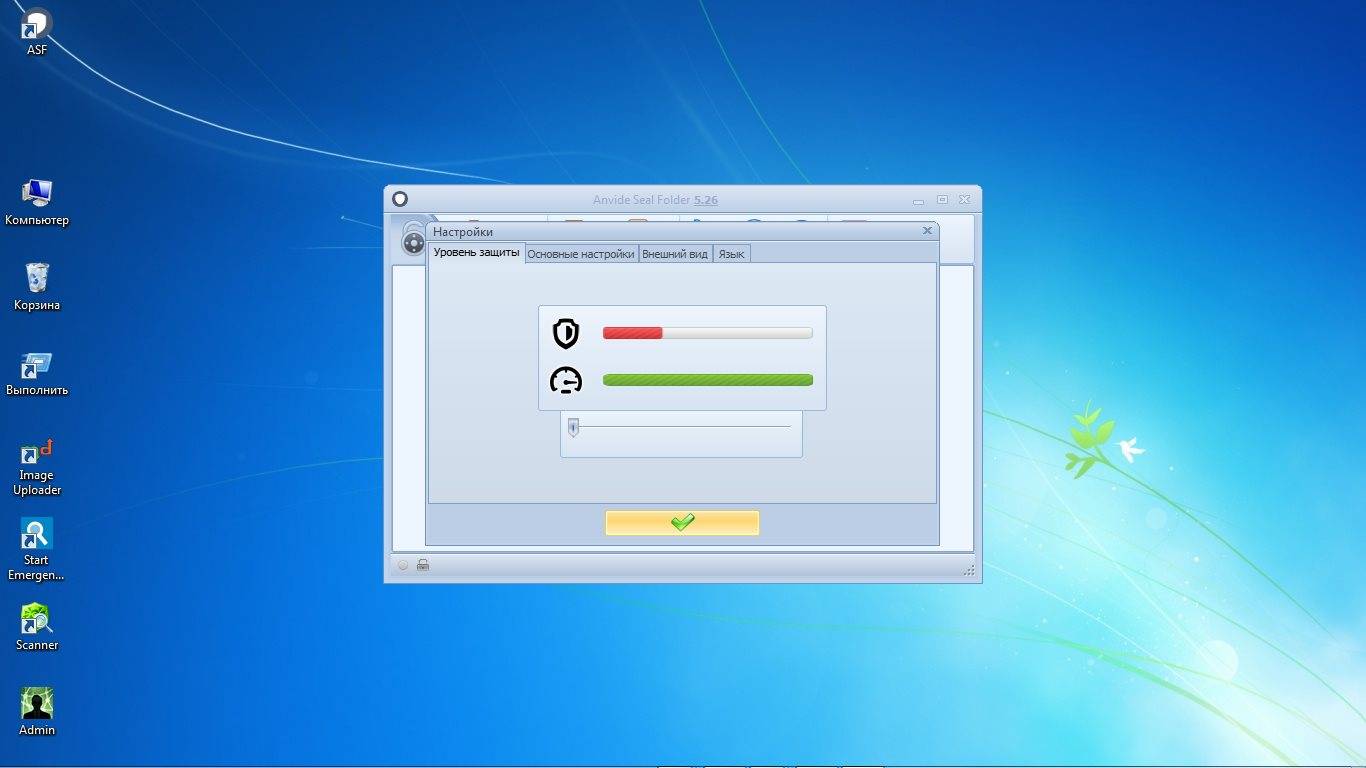Select the Корзина recycle bin icon
The width and height of the screenshot is (1366, 768).
37,287
